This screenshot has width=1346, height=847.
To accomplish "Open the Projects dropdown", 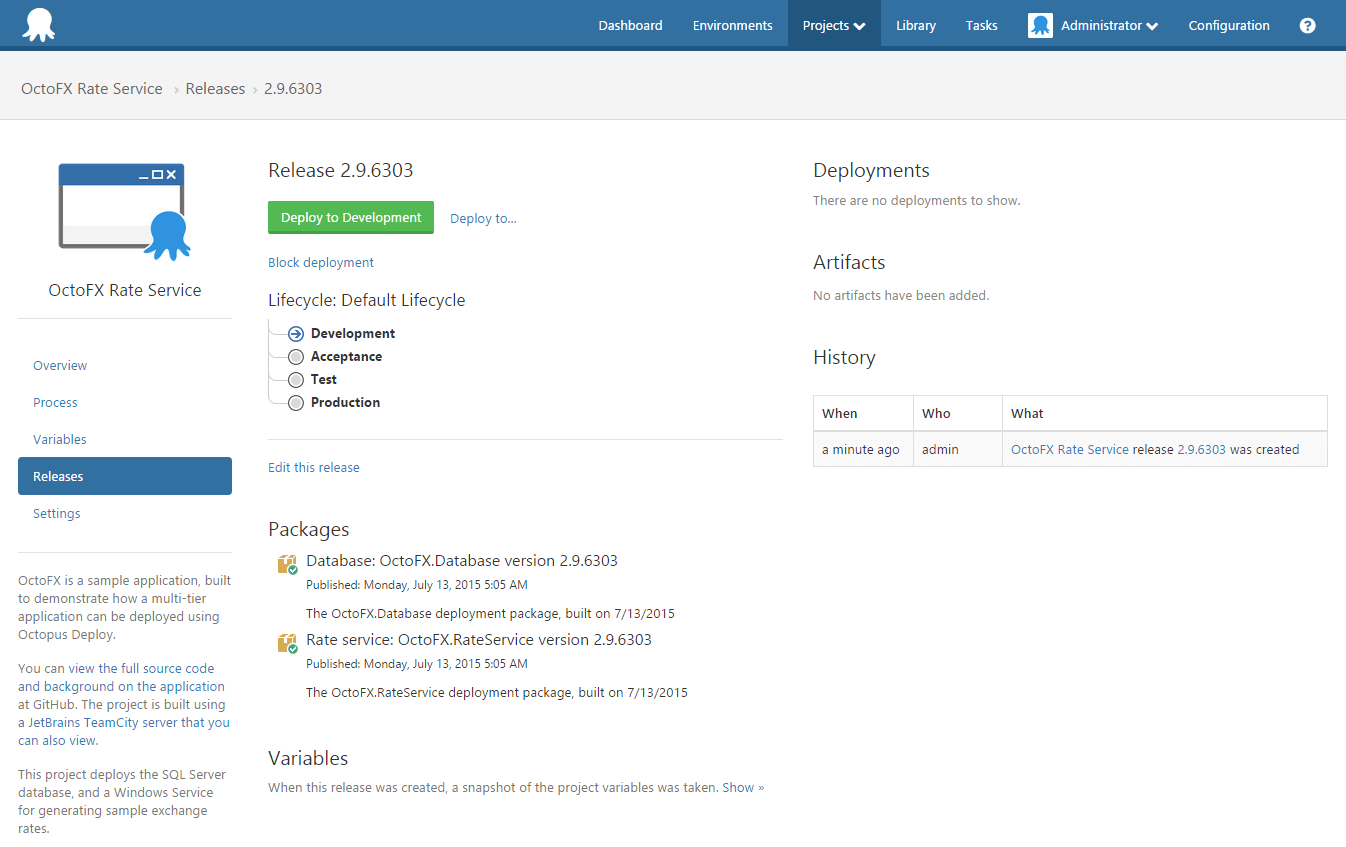I will coord(833,24).
